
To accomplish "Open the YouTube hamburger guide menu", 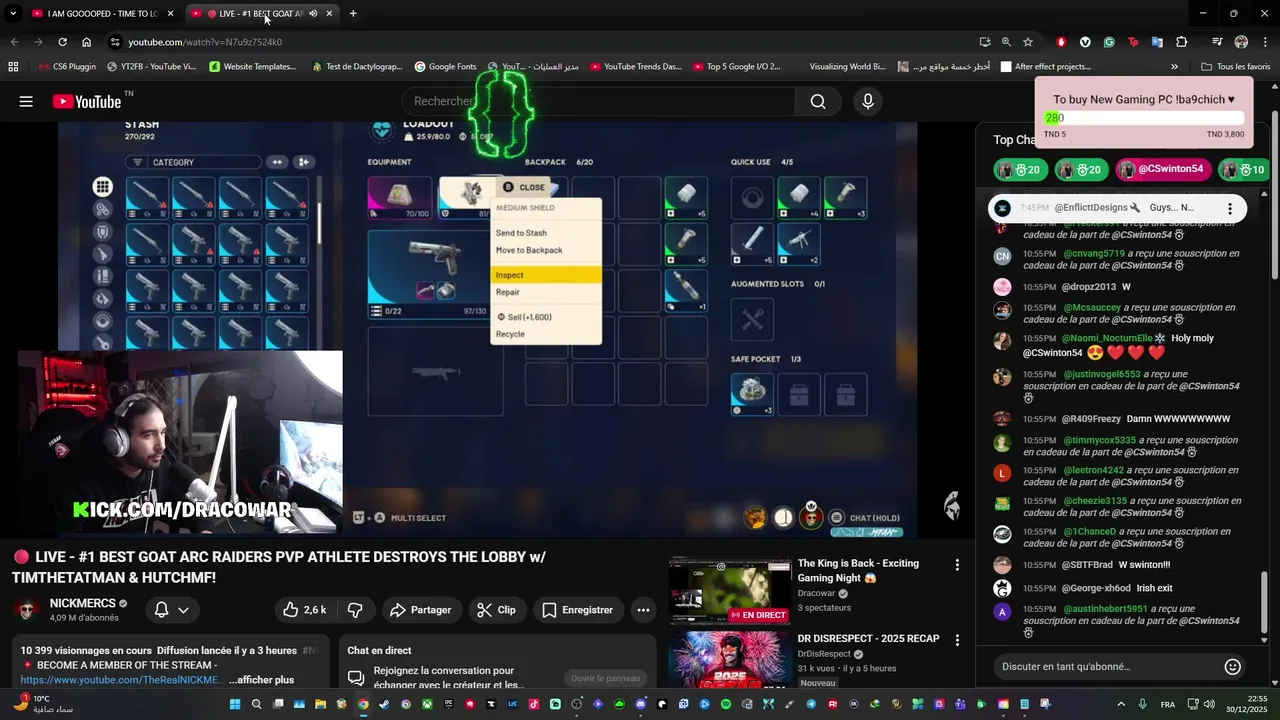I will tap(26, 101).
